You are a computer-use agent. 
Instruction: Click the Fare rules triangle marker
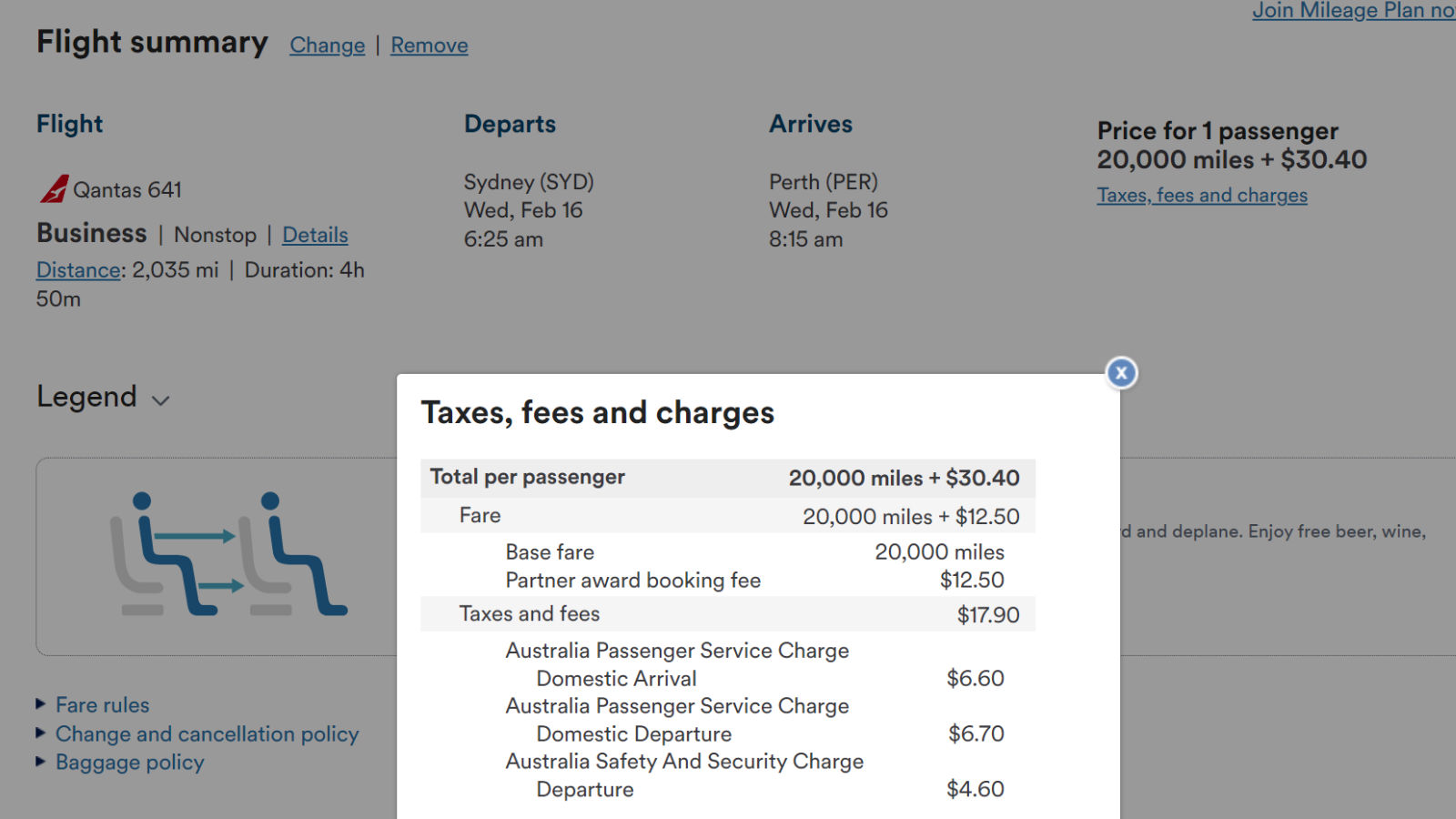[x=40, y=703]
